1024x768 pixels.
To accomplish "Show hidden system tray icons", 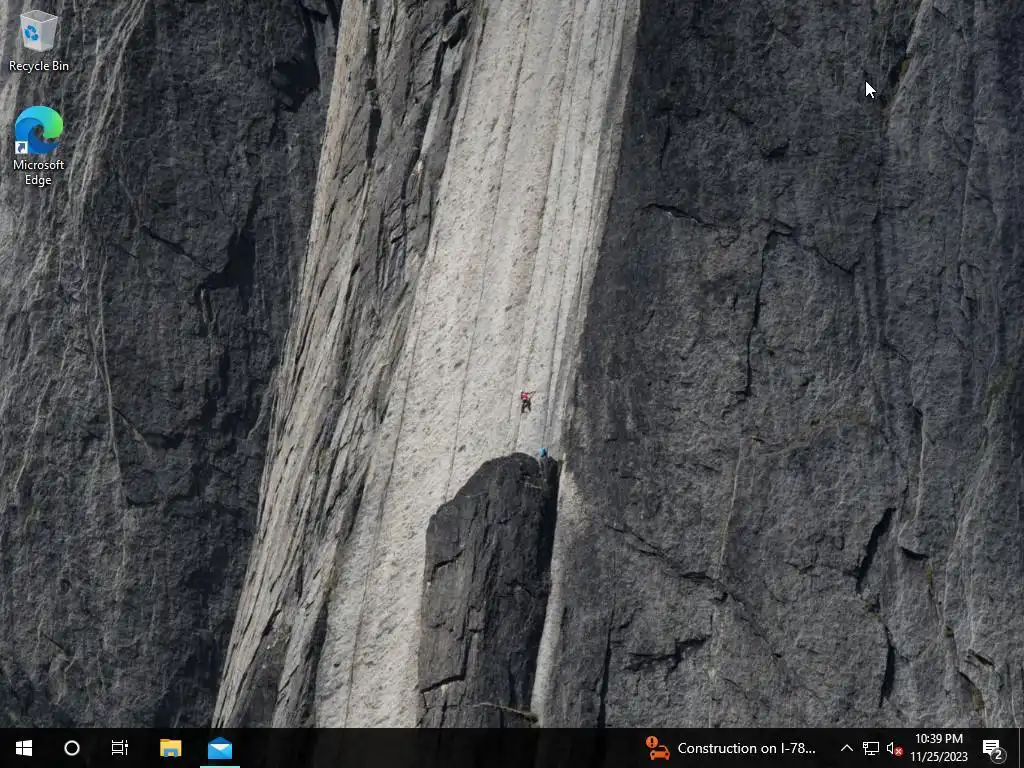I will click(x=846, y=748).
